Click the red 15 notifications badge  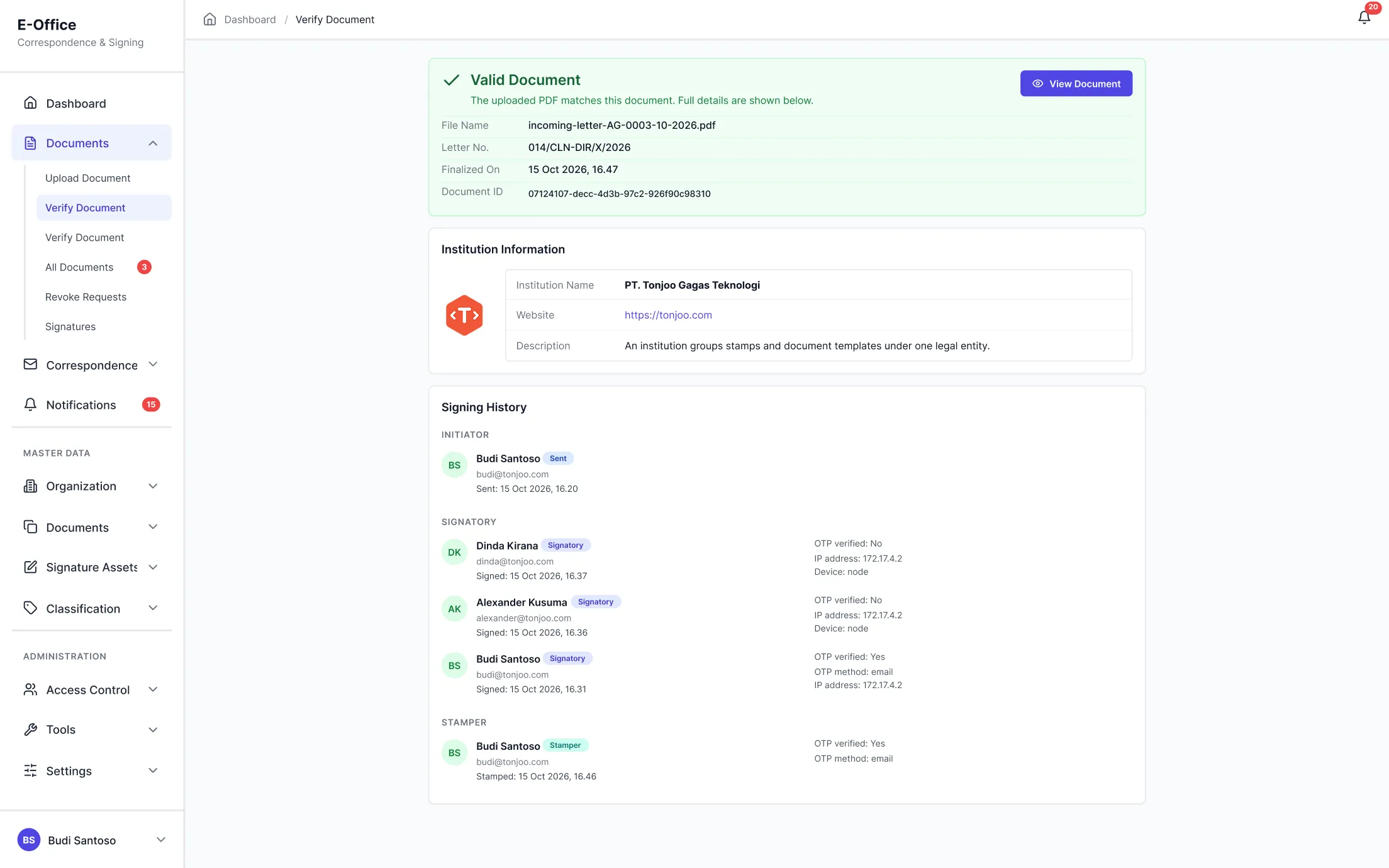pyautogui.click(x=151, y=404)
